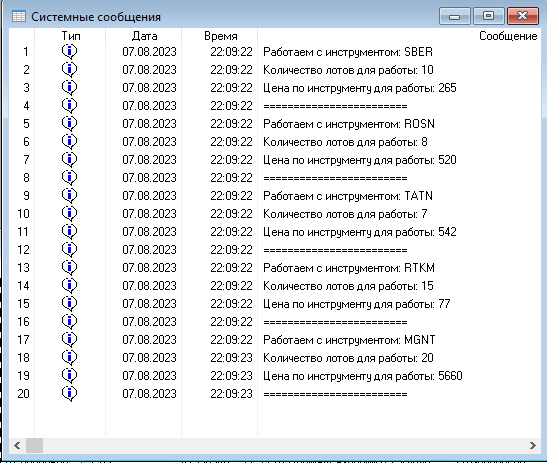The image size is (547, 463).
Task: Click the info icon in row 18
Action: [x=69, y=358]
